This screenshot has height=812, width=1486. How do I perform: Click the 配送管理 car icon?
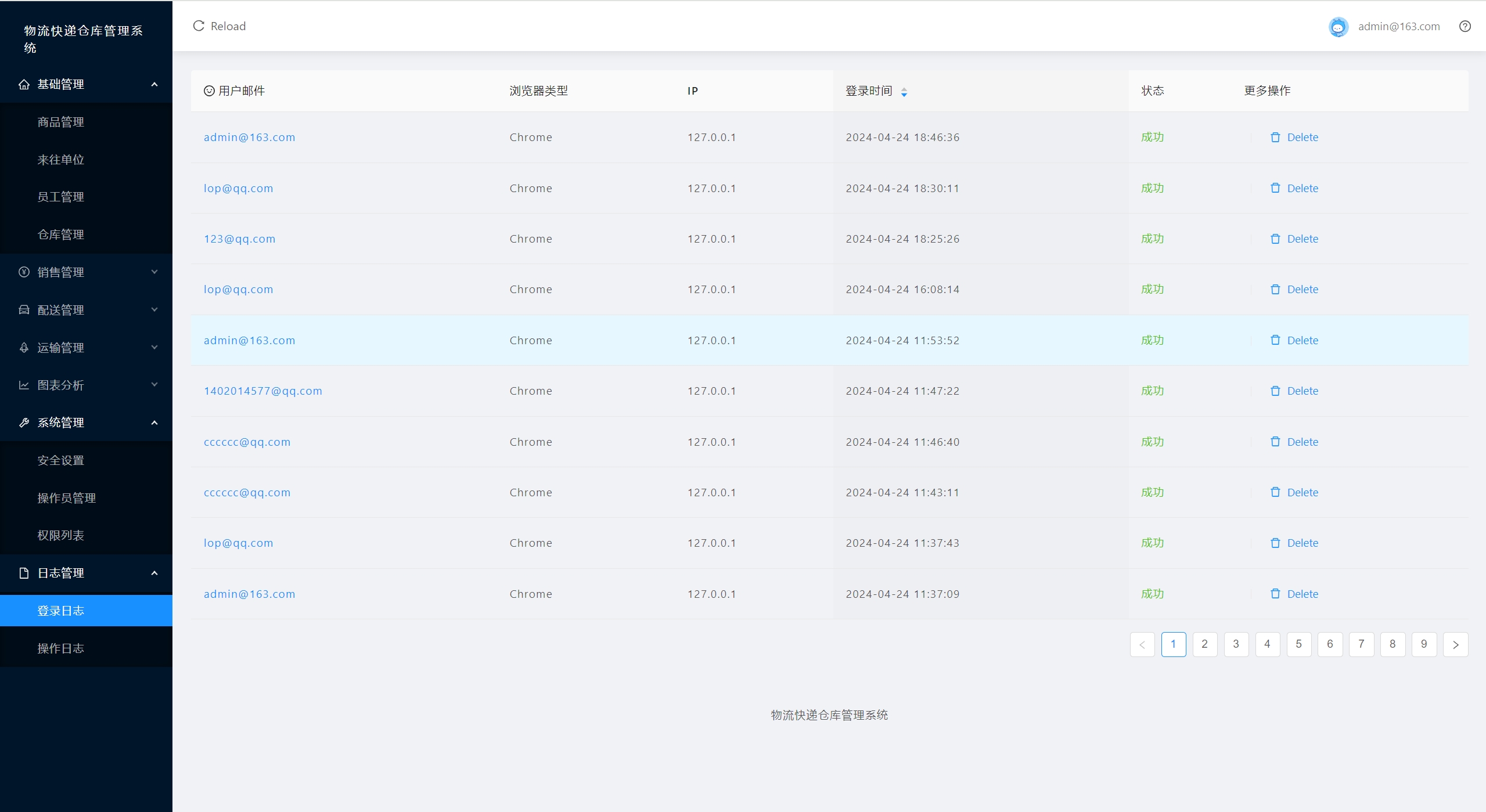pyautogui.click(x=24, y=310)
